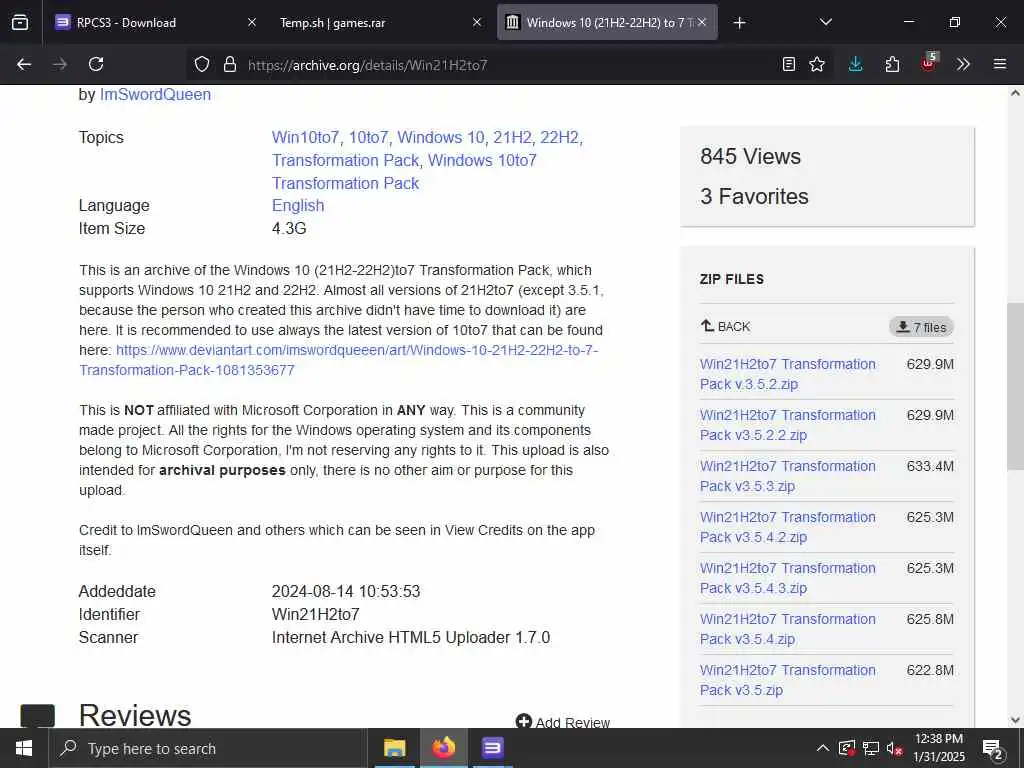Image resolution: width=1024 pixels, height=768 pixels.
Task: Show hidden system tray icons
Action: tap(823, 748)
